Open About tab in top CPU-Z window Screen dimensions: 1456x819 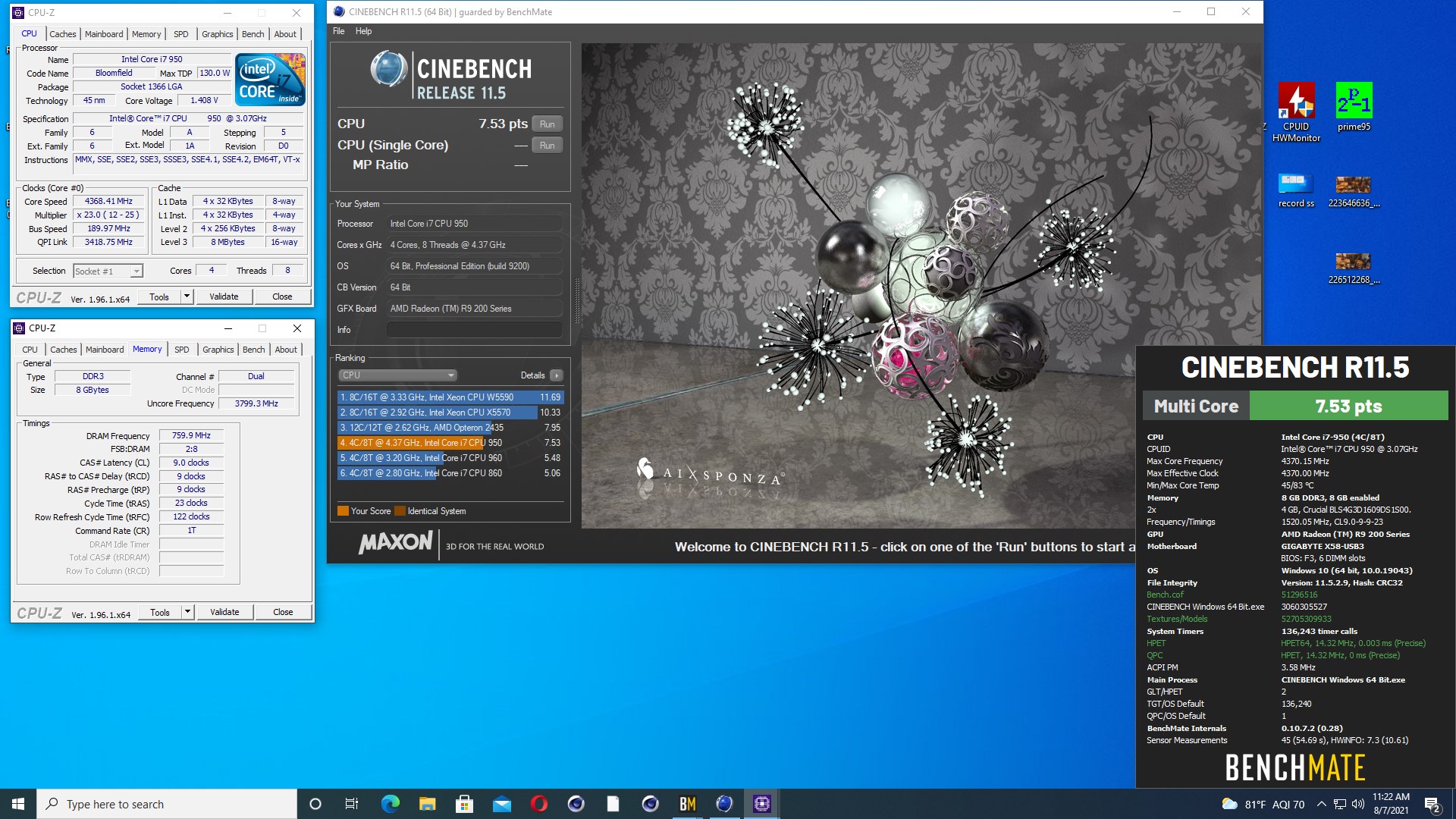[x=285, y=34]
